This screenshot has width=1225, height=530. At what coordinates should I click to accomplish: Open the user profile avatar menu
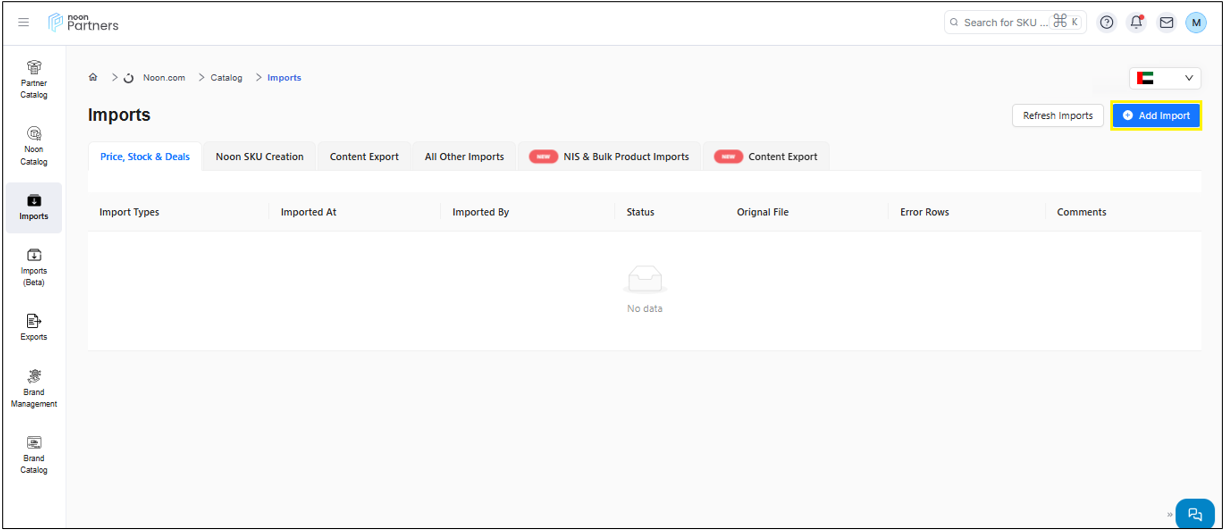pyautogui.click(x=1196, y=22)
